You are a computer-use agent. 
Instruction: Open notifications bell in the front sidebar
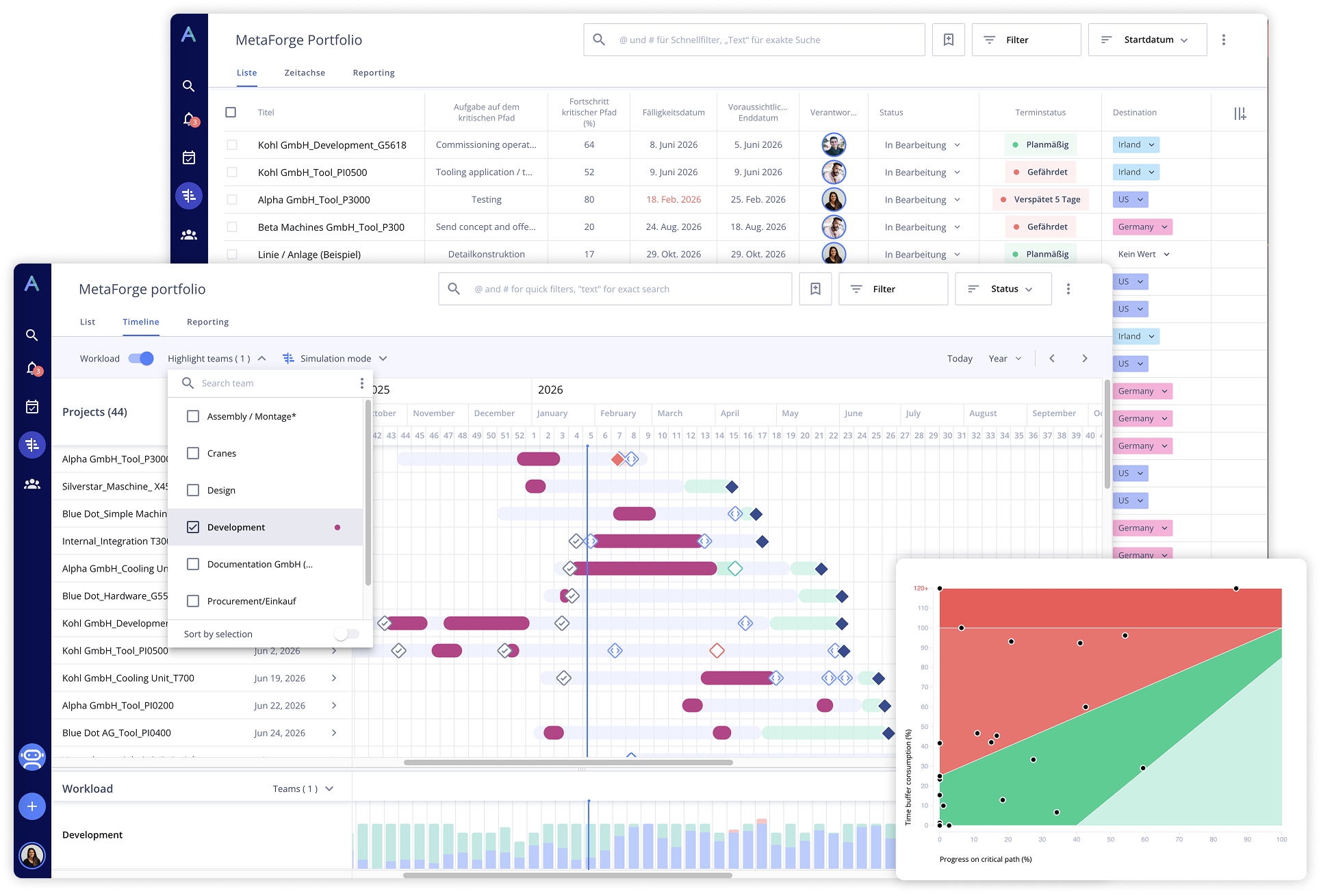tap(32, 368)
